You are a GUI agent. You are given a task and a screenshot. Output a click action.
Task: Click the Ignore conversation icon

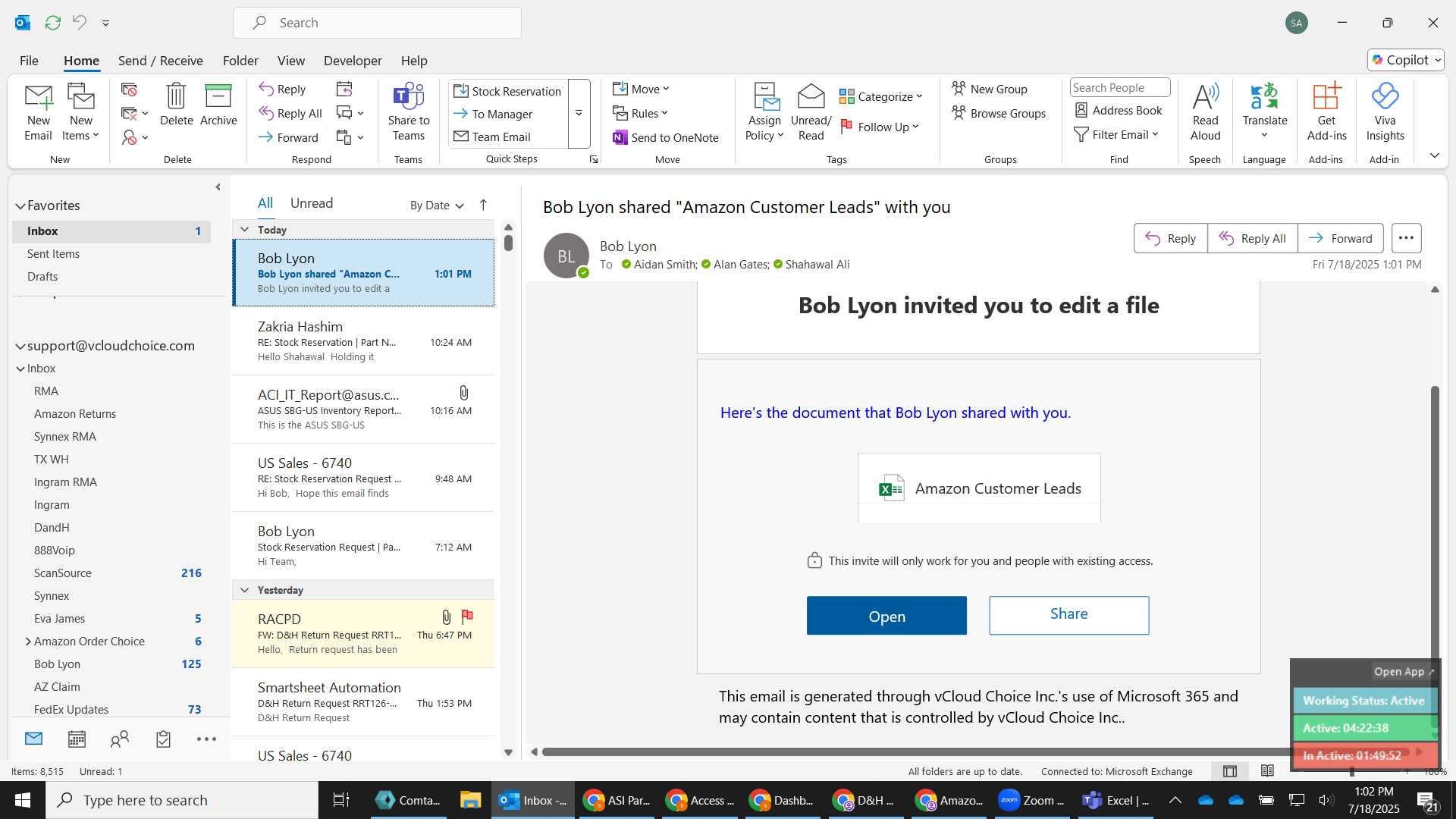point(129,90)
